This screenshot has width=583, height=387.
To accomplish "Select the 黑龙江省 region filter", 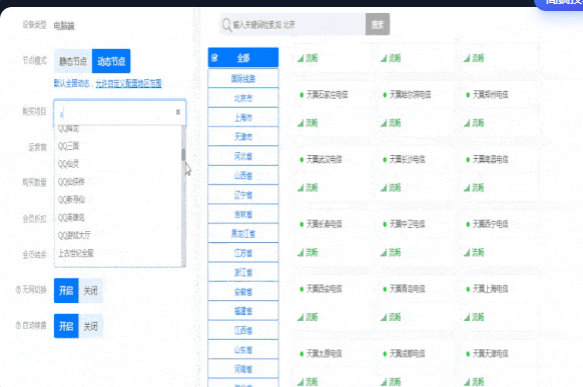I will 243,233.
